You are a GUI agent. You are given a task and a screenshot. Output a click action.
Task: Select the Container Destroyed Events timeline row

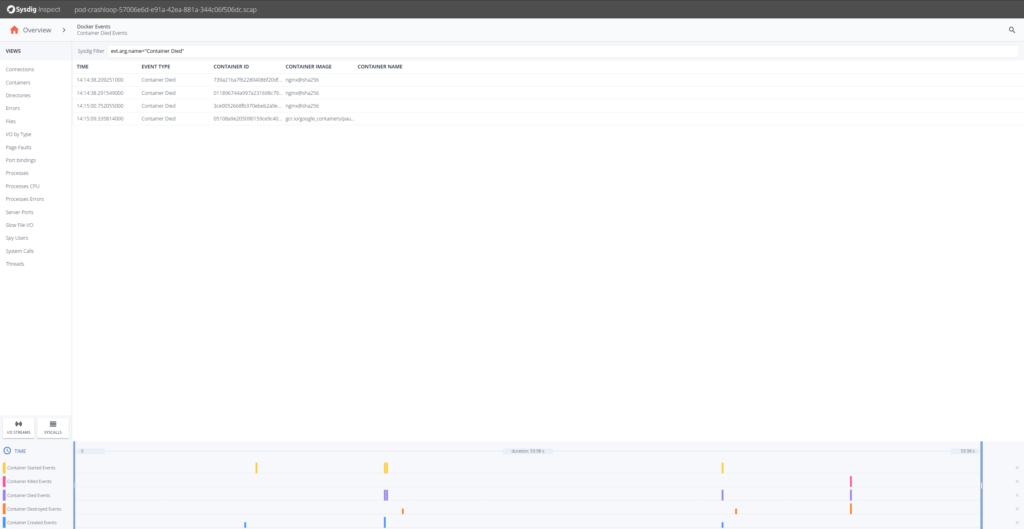pos(33,509)
